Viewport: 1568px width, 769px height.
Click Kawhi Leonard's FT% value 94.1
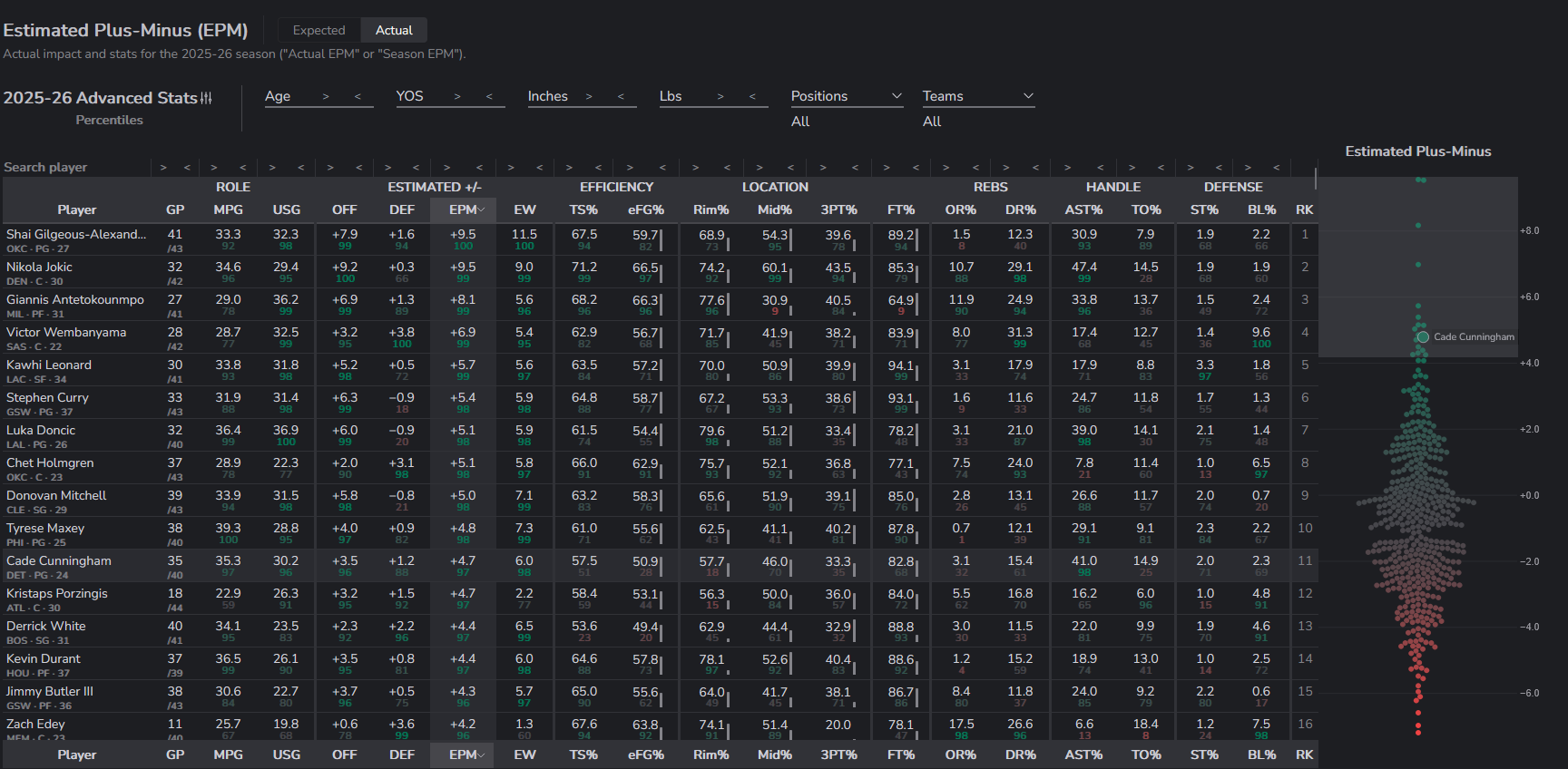(x=901, y=365)
